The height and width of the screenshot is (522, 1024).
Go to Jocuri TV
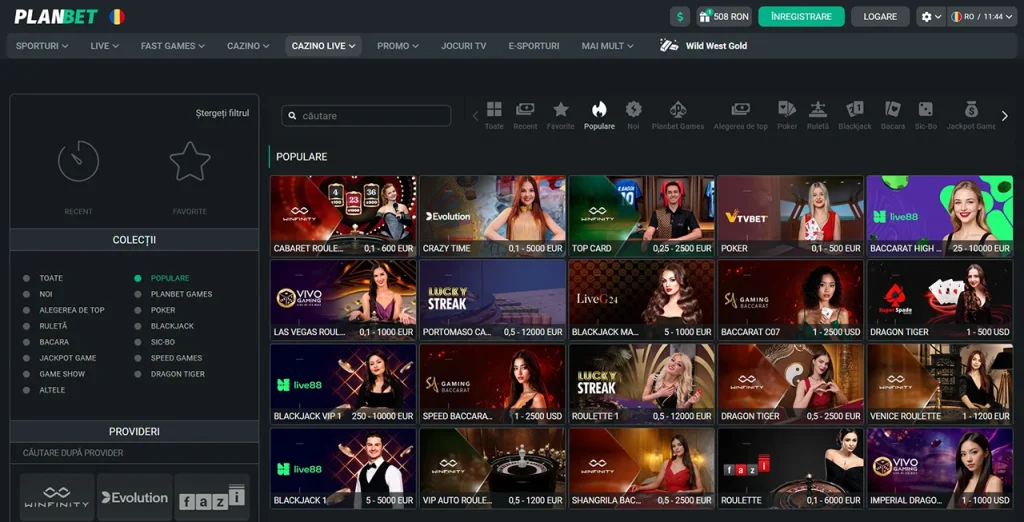pyautogui.click(x=464, y=46)
